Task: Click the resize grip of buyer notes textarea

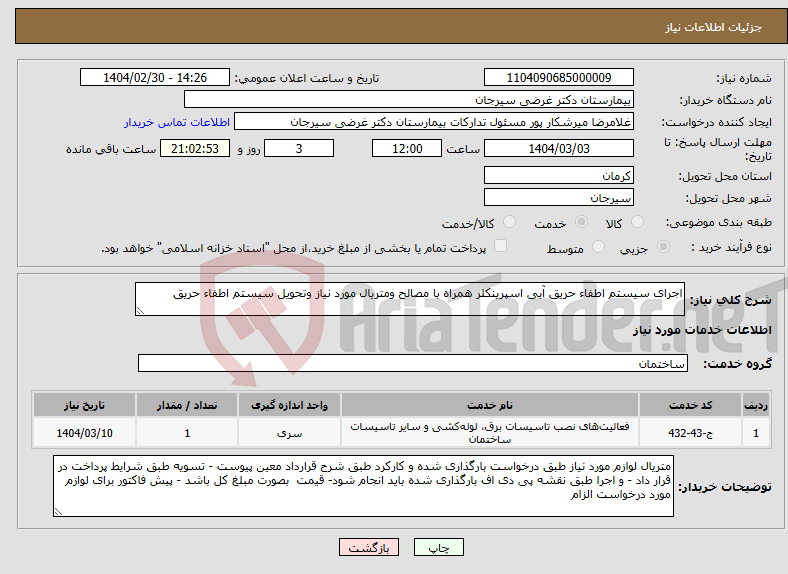Action: [58, 512]
